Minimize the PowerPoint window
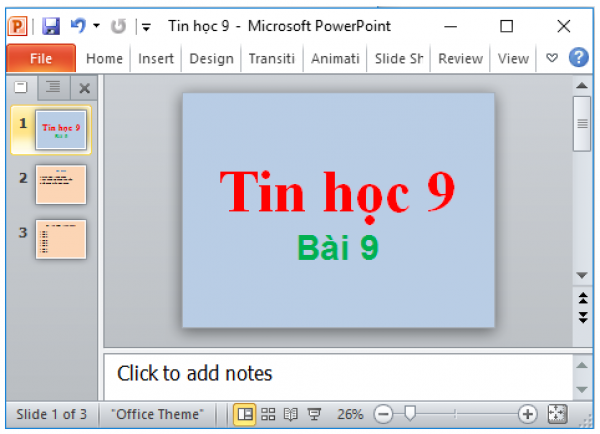This screenshot has height=434, width=600. click(x=450, y=26)
